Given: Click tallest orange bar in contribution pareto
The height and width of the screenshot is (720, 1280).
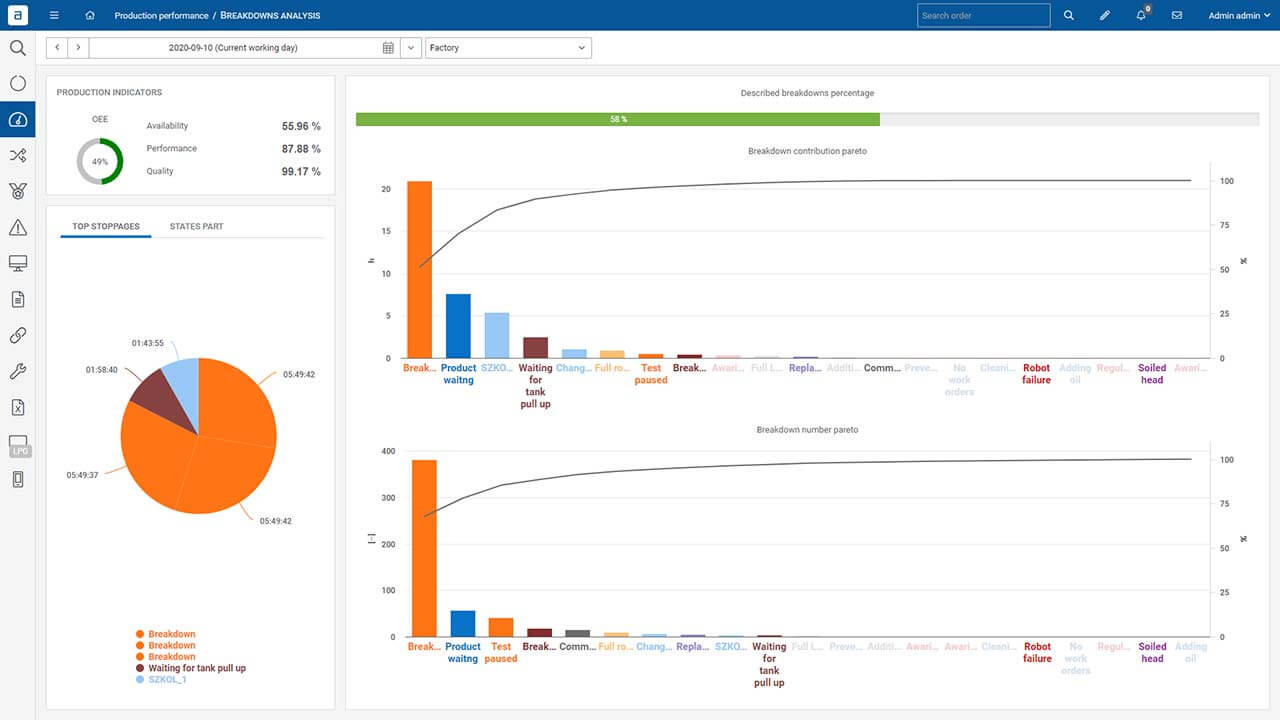Looking at the screenshot, I should click(x=419, y=269).
